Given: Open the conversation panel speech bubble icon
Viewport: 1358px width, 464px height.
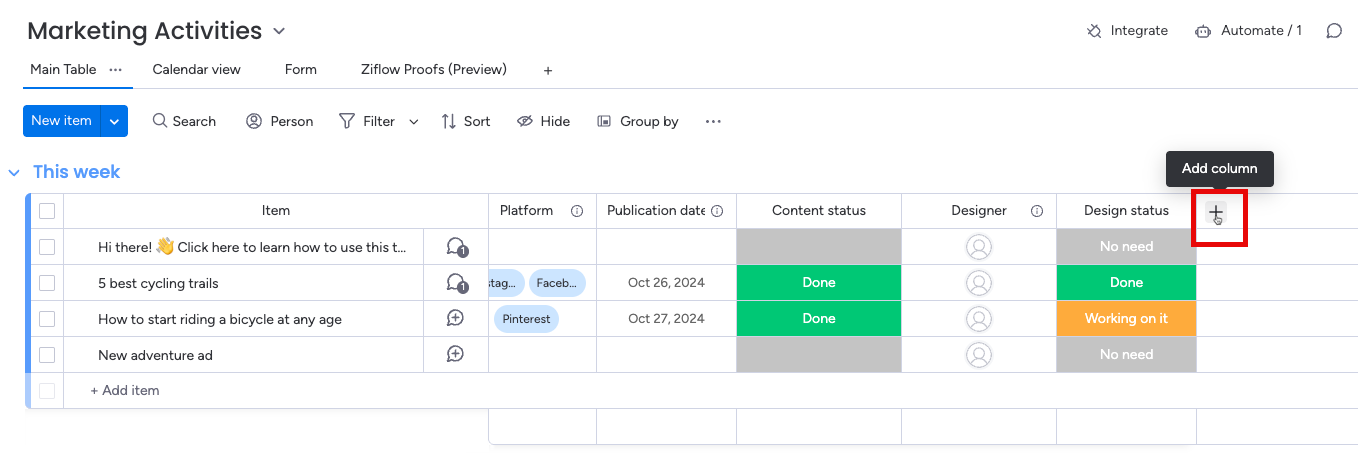Looking at the screenshot, I should pyautogui.click(x=1333, y=31).
